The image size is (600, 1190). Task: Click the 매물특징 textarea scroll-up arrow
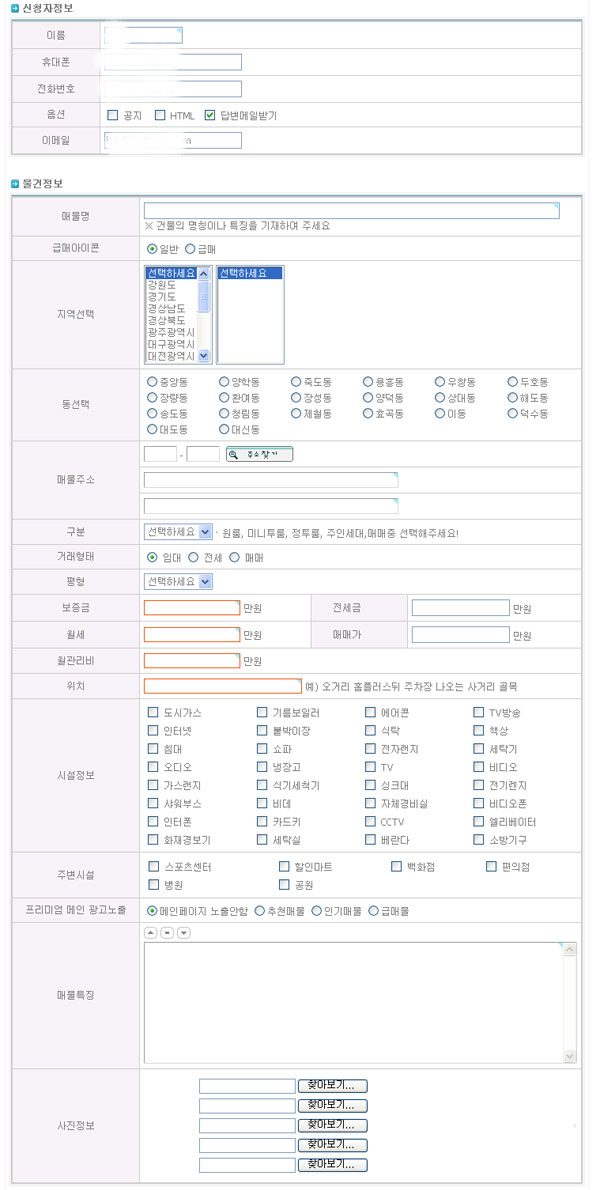pyautogui.click(x=570, y=949)
